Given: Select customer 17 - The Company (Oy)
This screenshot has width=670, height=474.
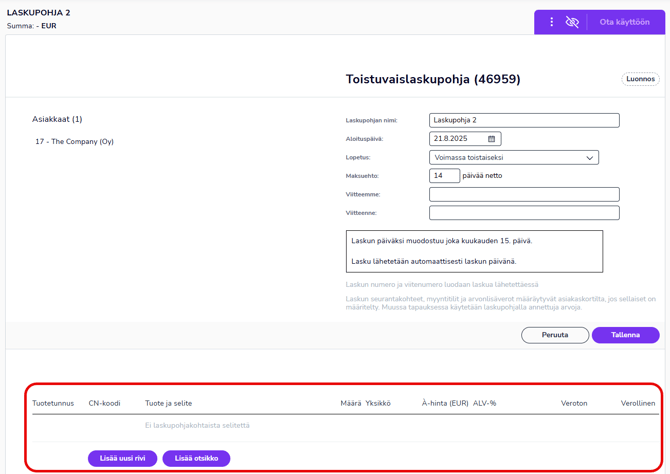Looking at the screenshot, I should 74,142.
